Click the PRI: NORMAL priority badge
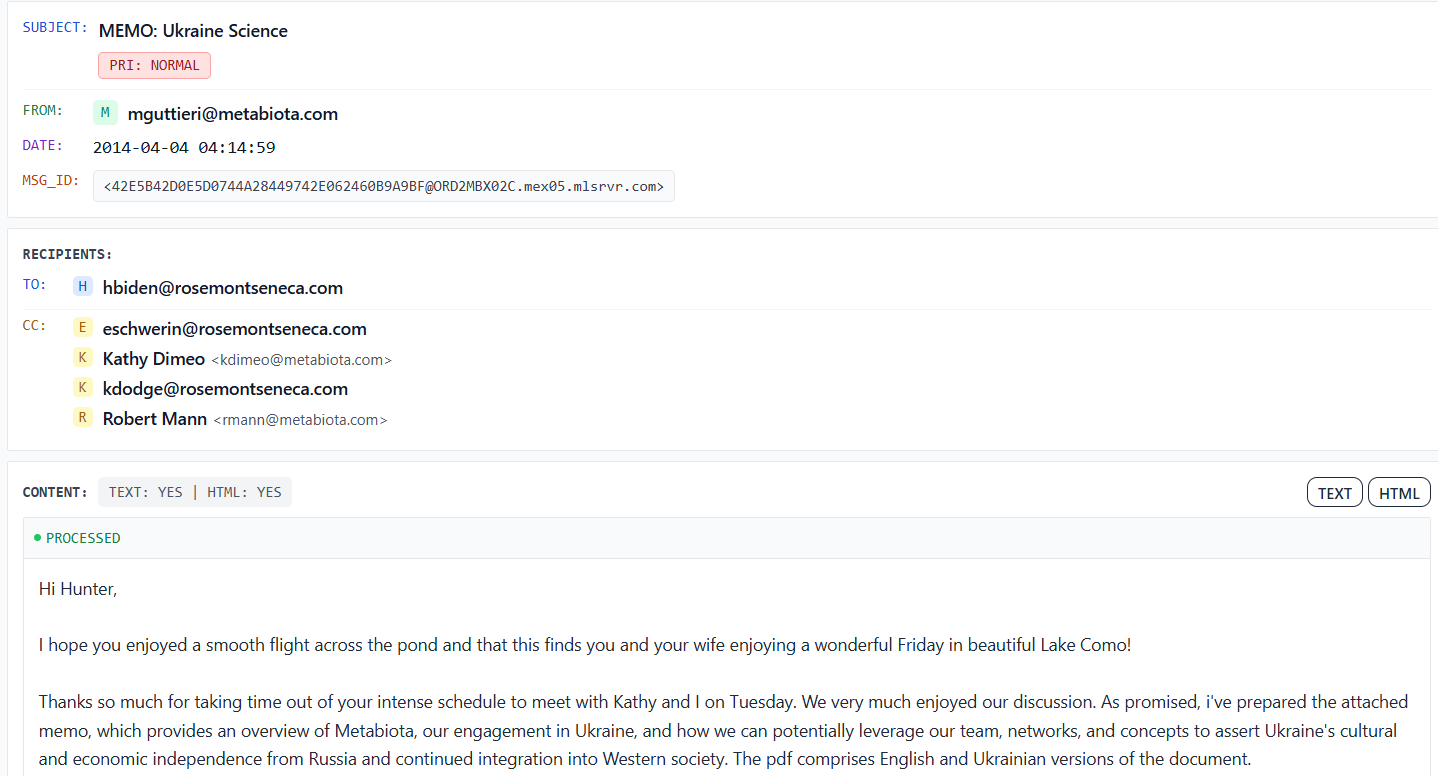The width and height of the screenshot is (1438, 776). tap(154, 65)
